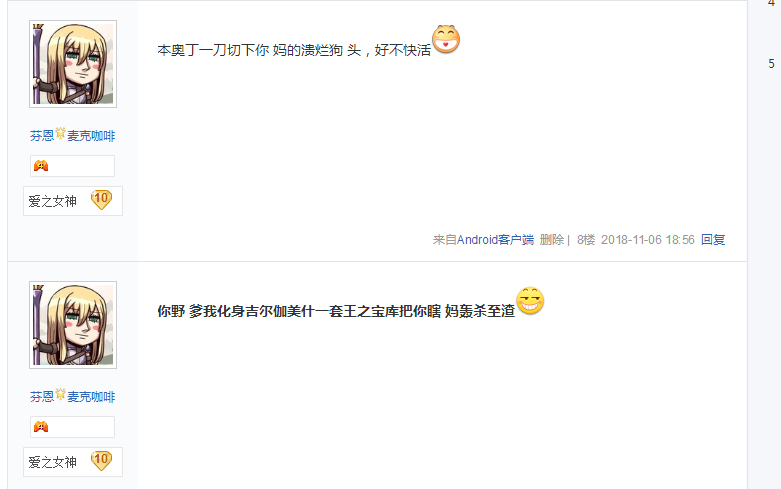Click 爱之女神 title label in first post
The height and width of the screenshot is (489, 781).
(x=52, y=201)
